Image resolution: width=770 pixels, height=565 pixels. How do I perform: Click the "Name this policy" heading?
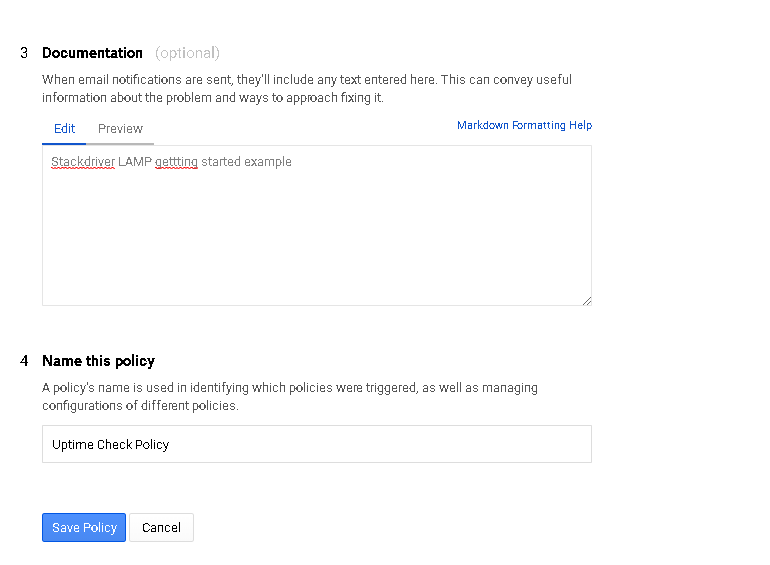tap(98, 361)
